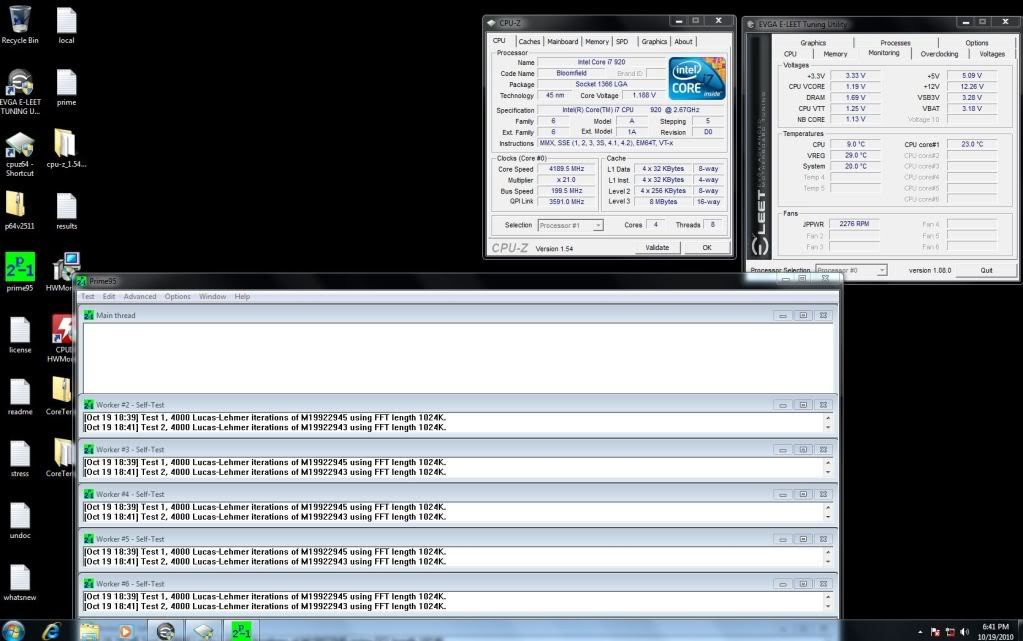Open the Overclocking tab in E-LEET
1023x641 pixels.
(x=939, y=54)
